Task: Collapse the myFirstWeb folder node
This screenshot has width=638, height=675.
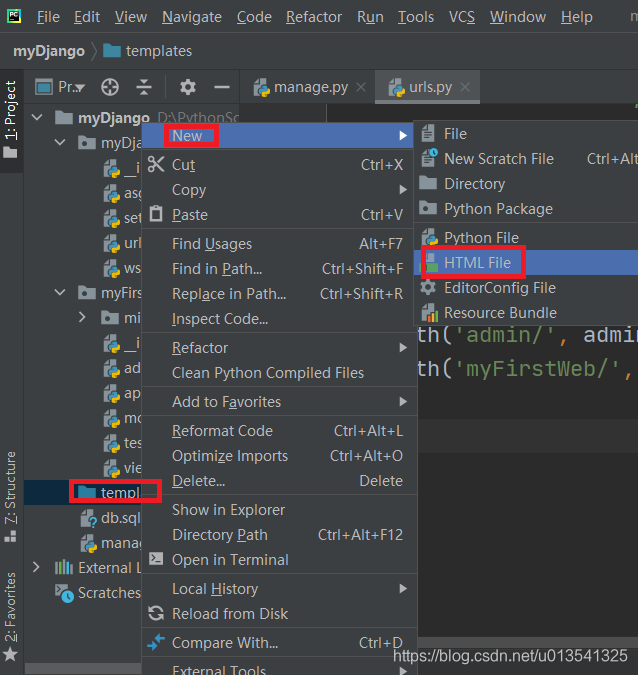Action: pyautogui.click(x=60, y=293)
